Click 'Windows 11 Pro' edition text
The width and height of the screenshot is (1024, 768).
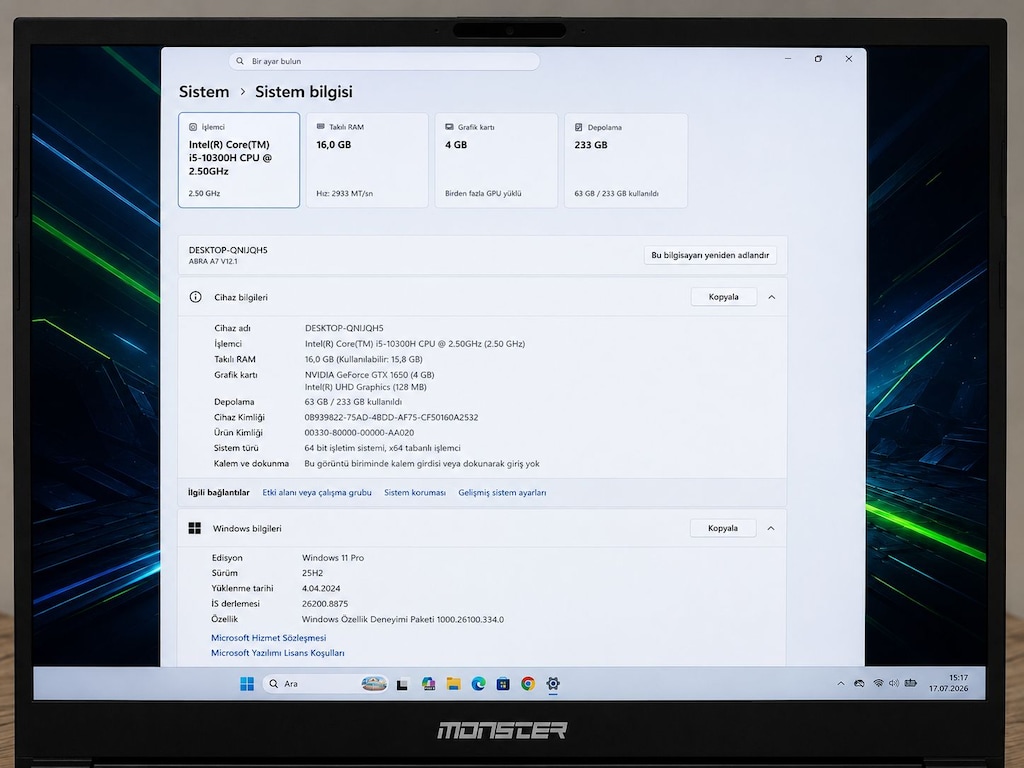[333, 558]
